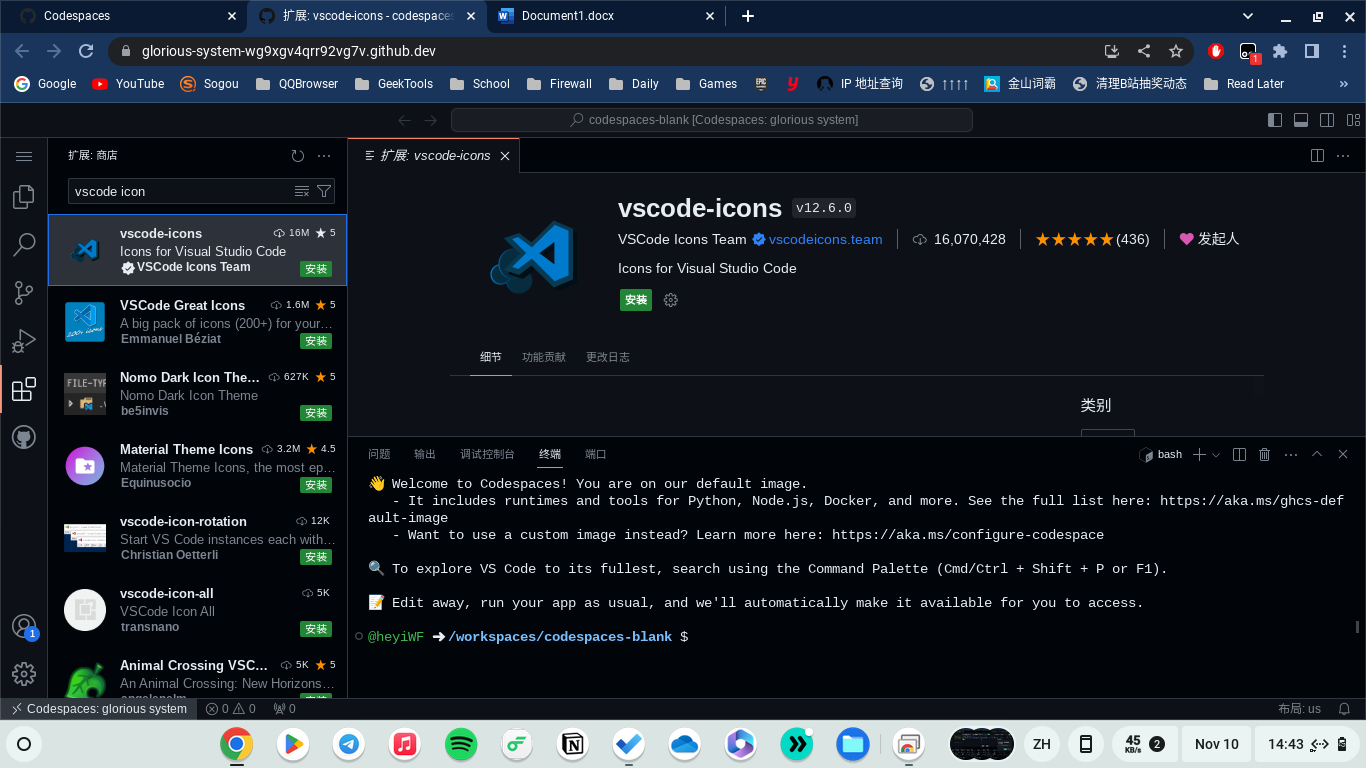
Task: Open the Manage gear in activity bar
Action: [x=24, y=674]
